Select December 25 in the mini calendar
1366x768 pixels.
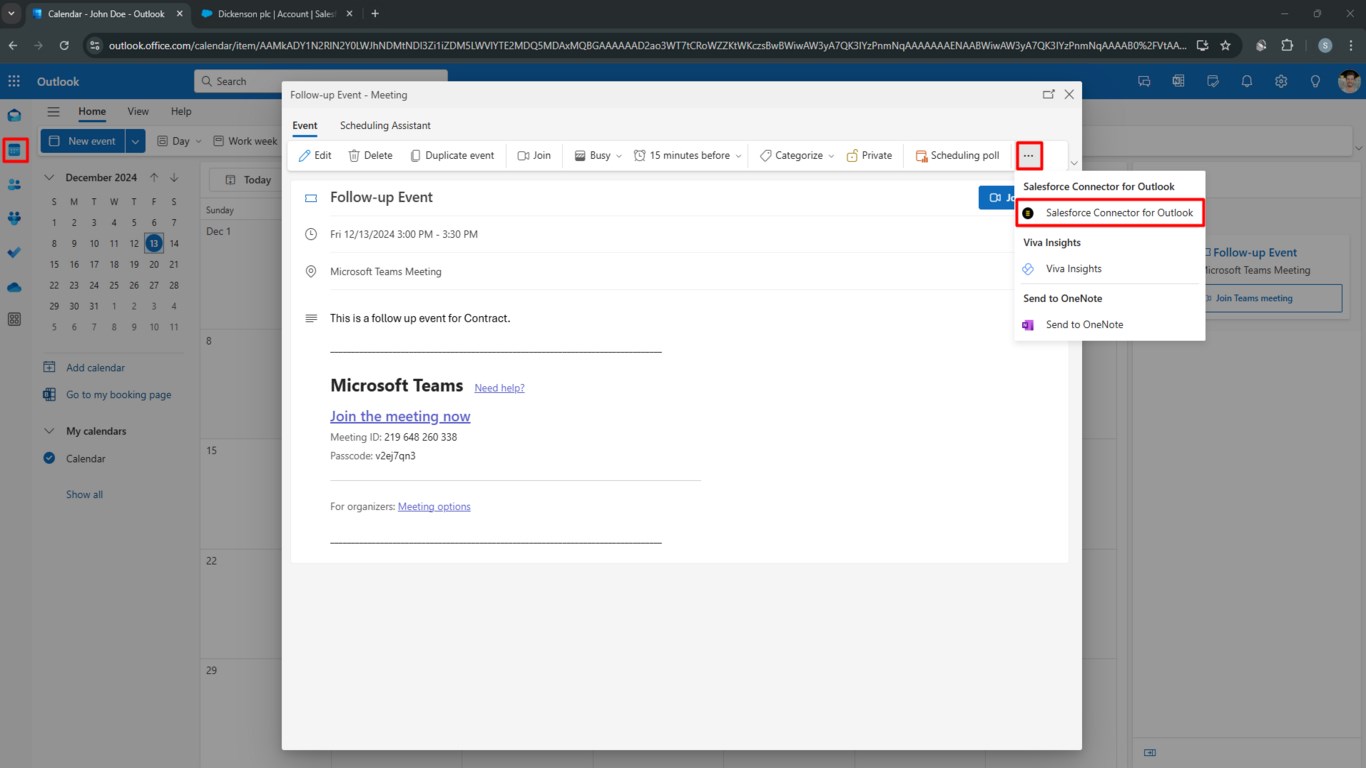pos(114,285)
